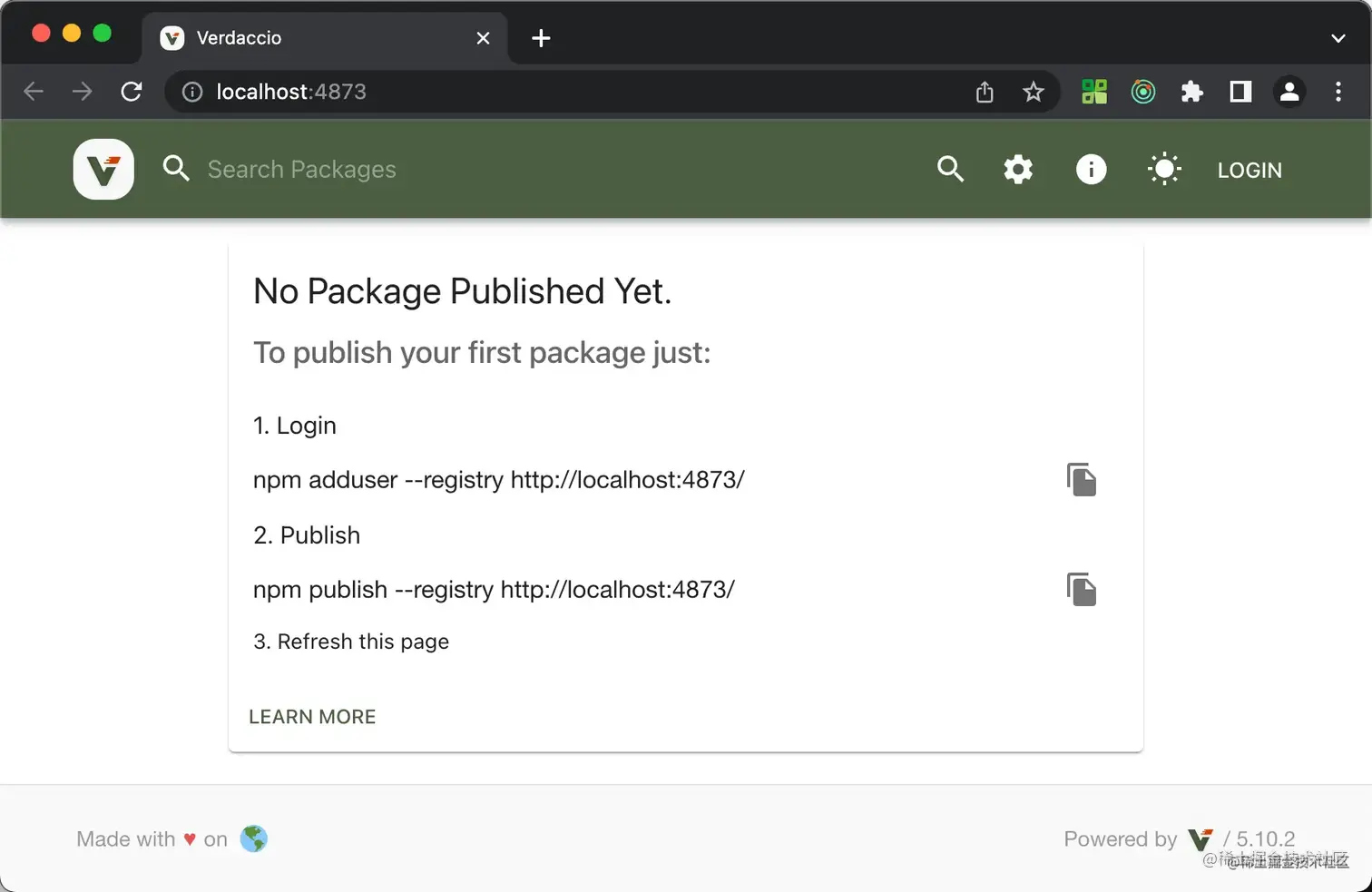Click the 'No Package Published Yet.' heading
Image resolution: width=1372 pixels, height=892 pixels.
[463, 291]
